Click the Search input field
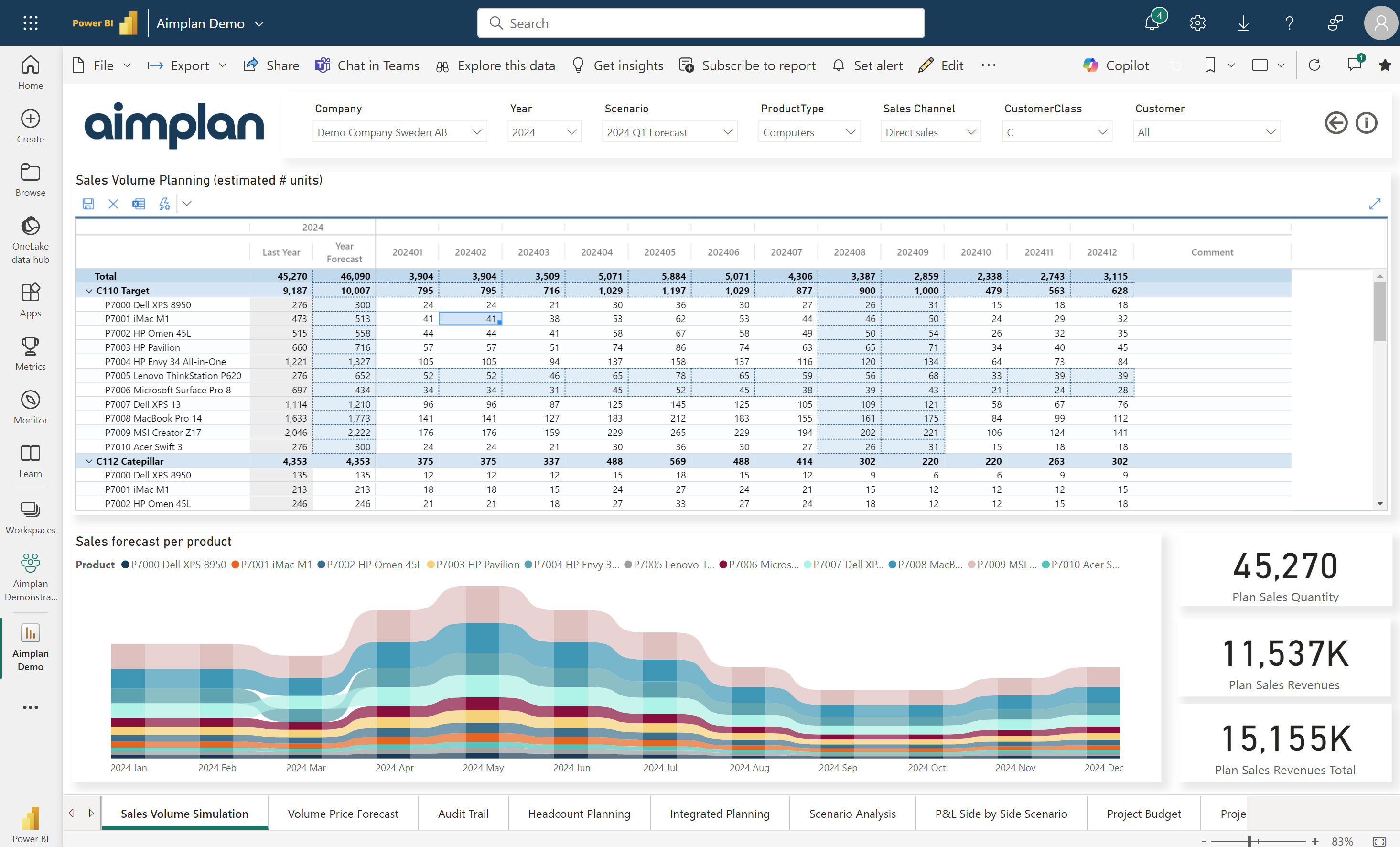This screenshot has height=847, width=1400. [700, 23]
